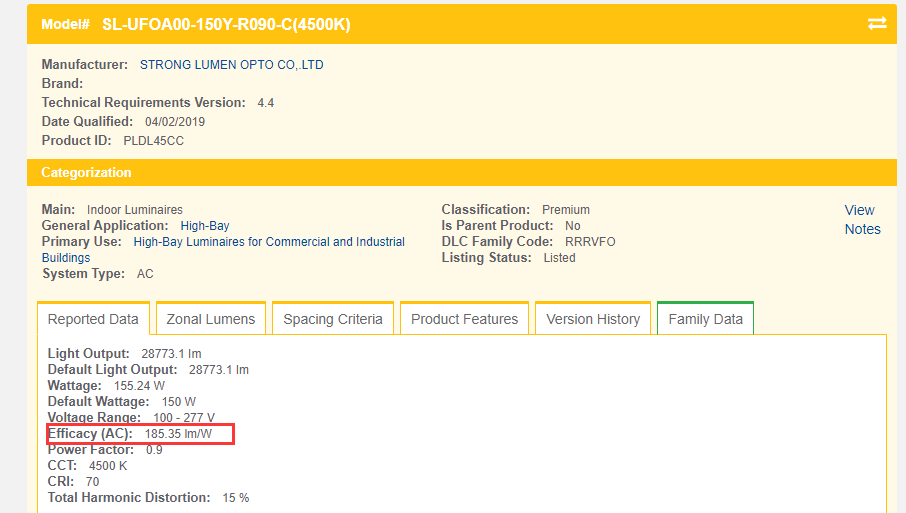906x513 pixels.
Task: Click the compare arrows icon in model header
Action: (877, 23)
